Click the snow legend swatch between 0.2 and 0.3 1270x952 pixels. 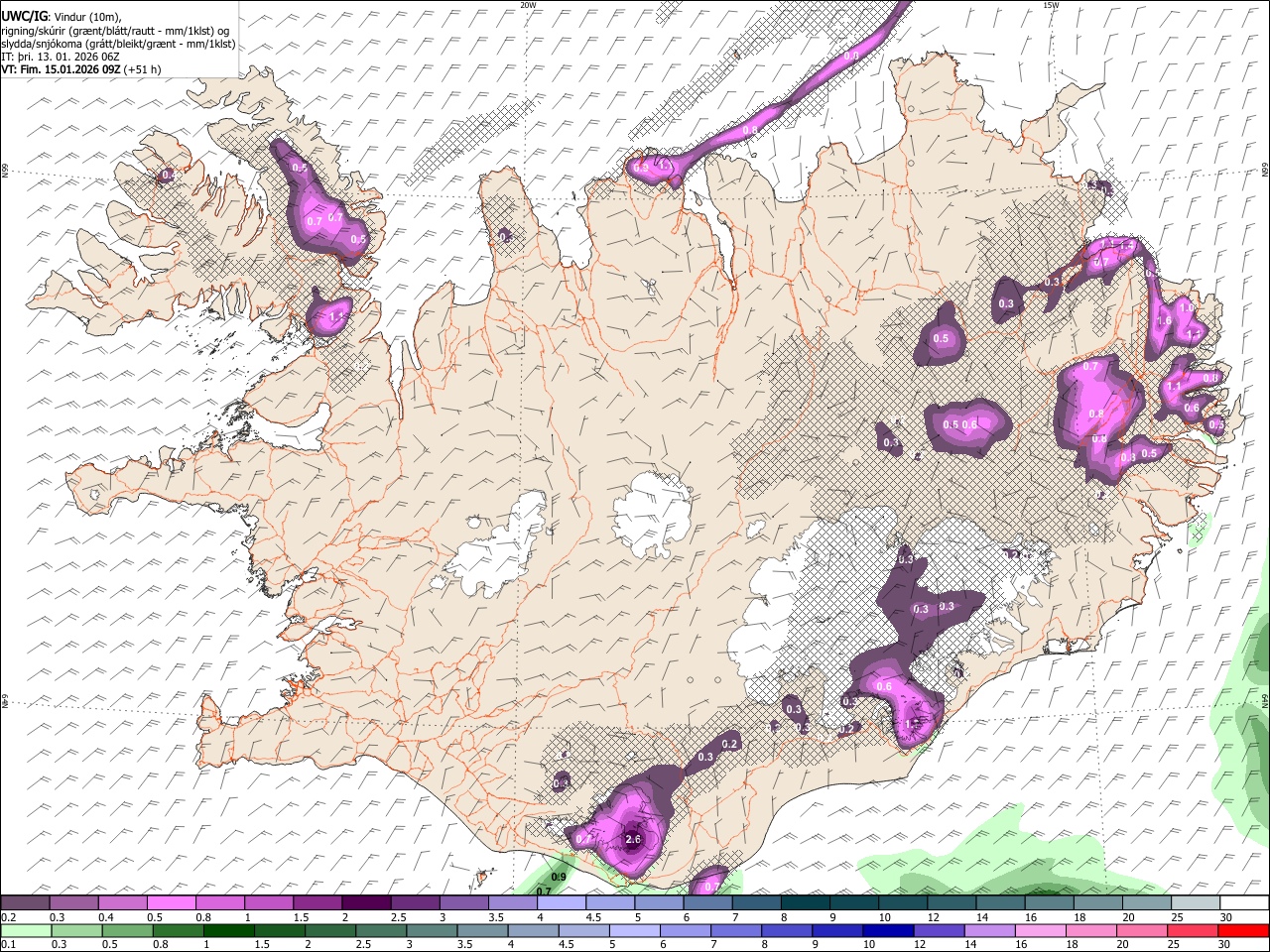(x=25, y=902)
